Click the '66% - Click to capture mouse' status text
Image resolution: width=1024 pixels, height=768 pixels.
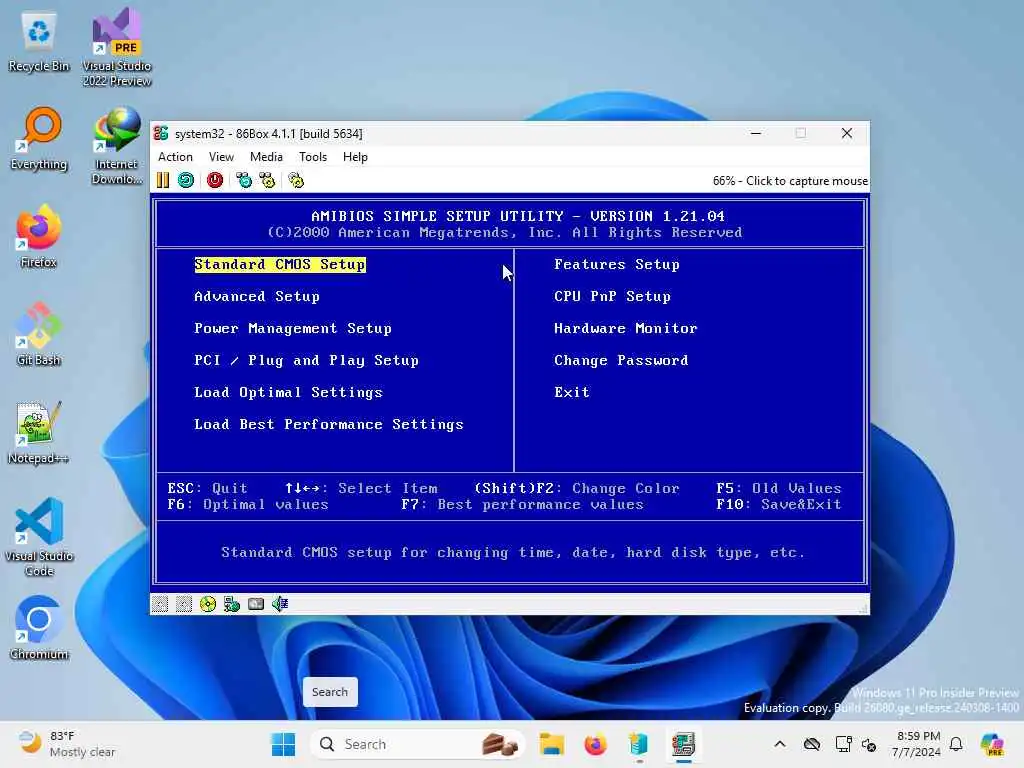(x=790, y=181)
